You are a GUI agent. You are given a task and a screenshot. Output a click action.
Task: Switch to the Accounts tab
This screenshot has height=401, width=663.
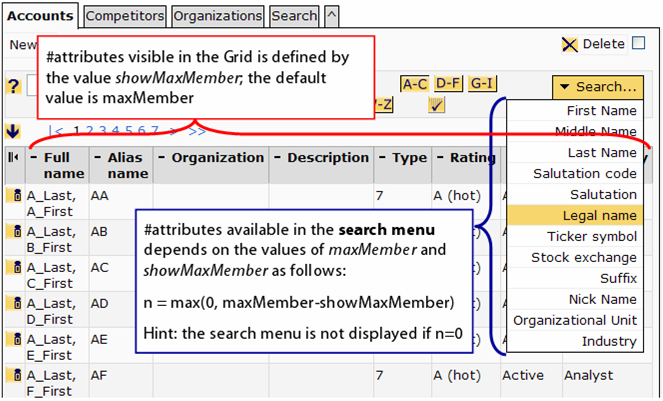(40, 16)
